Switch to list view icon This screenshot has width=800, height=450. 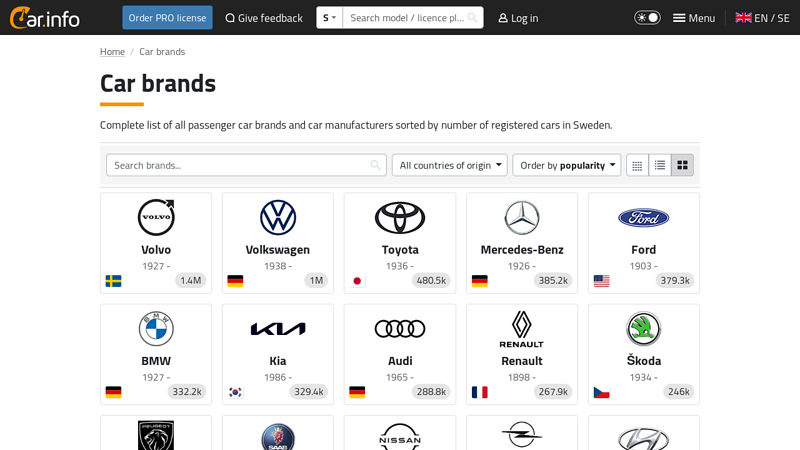click(660, 165)
